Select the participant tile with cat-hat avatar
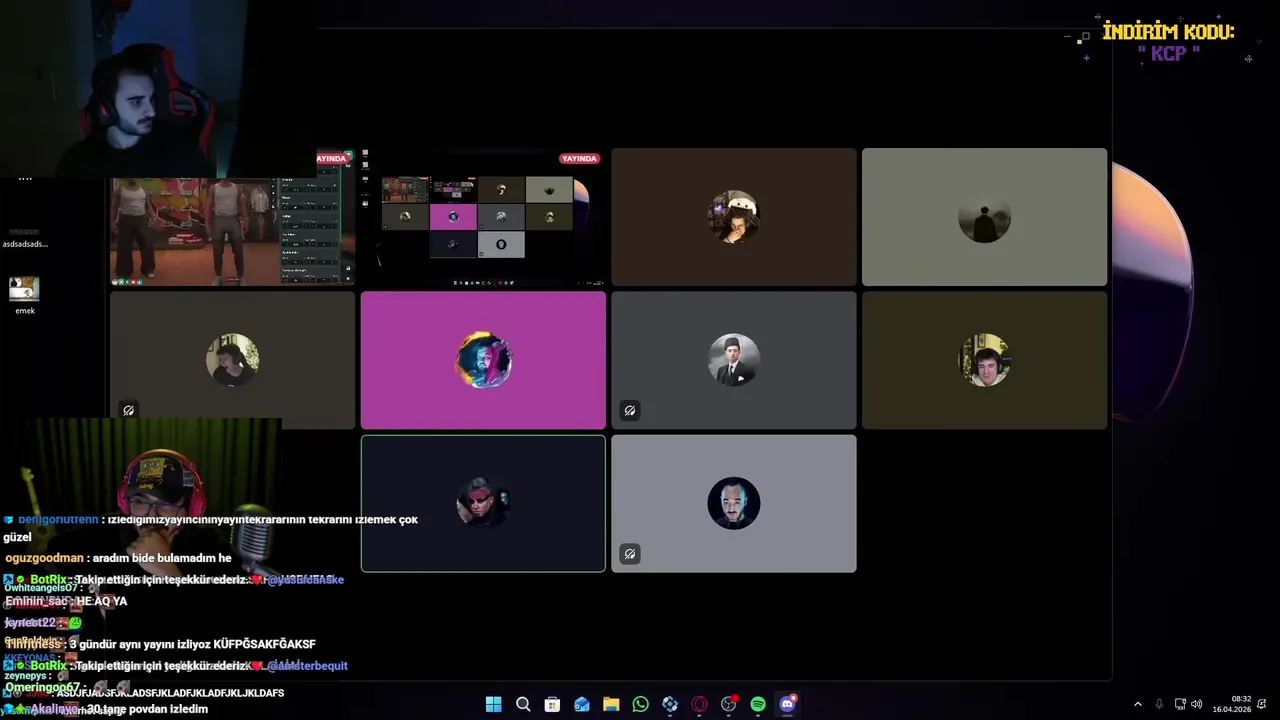The width and height of the screenshot is (1280, 720). point(734,217)
